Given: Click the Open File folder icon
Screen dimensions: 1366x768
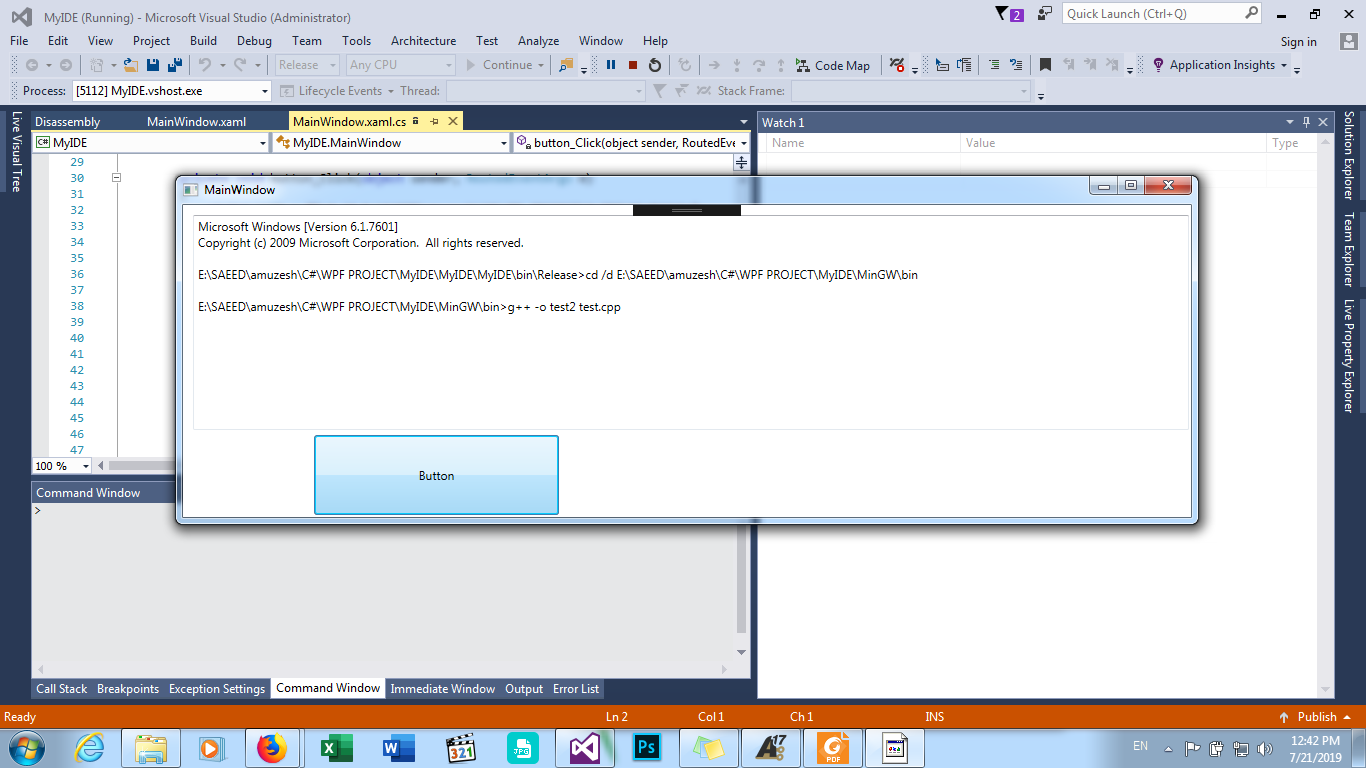Looking at the screenshot, I should click(x=131, y=65).
